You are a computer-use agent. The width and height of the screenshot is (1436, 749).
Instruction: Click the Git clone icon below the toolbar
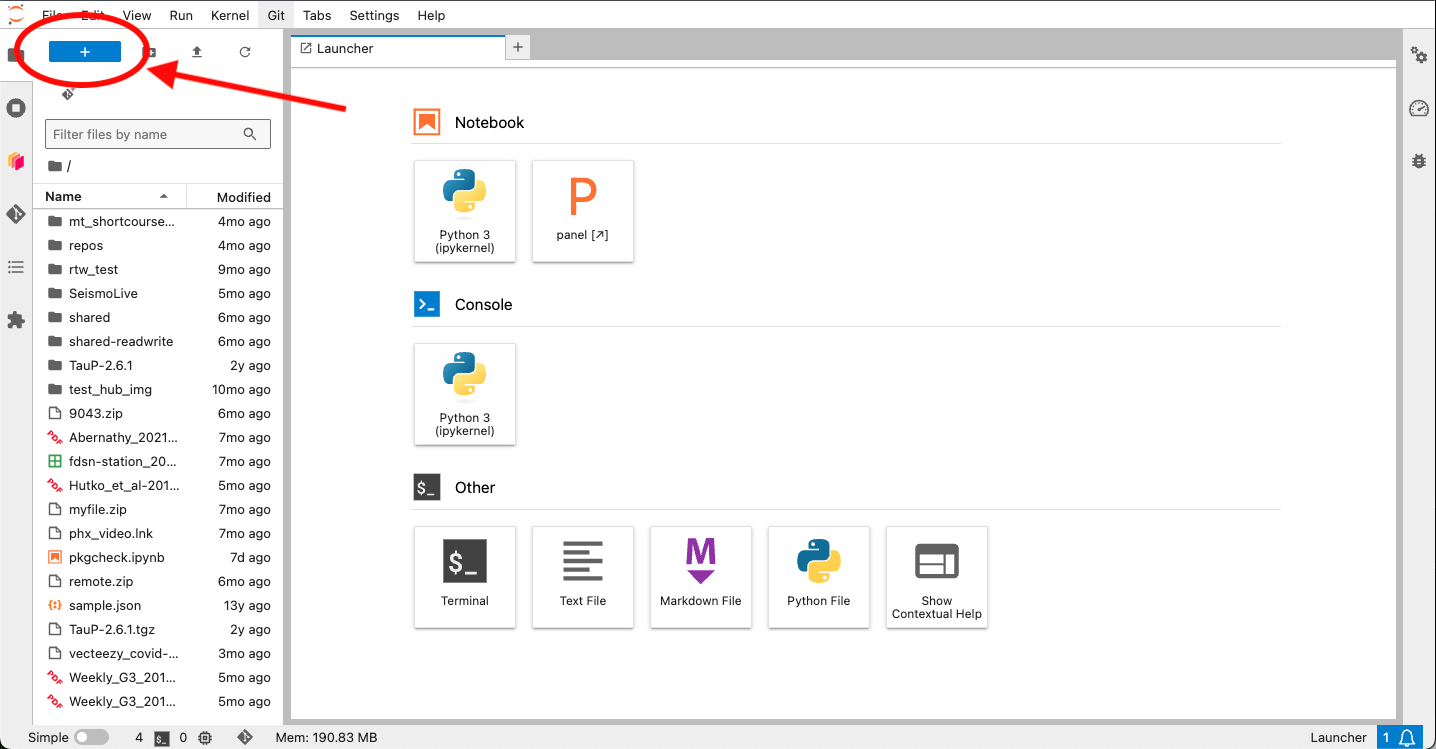[x=68, y=94]
